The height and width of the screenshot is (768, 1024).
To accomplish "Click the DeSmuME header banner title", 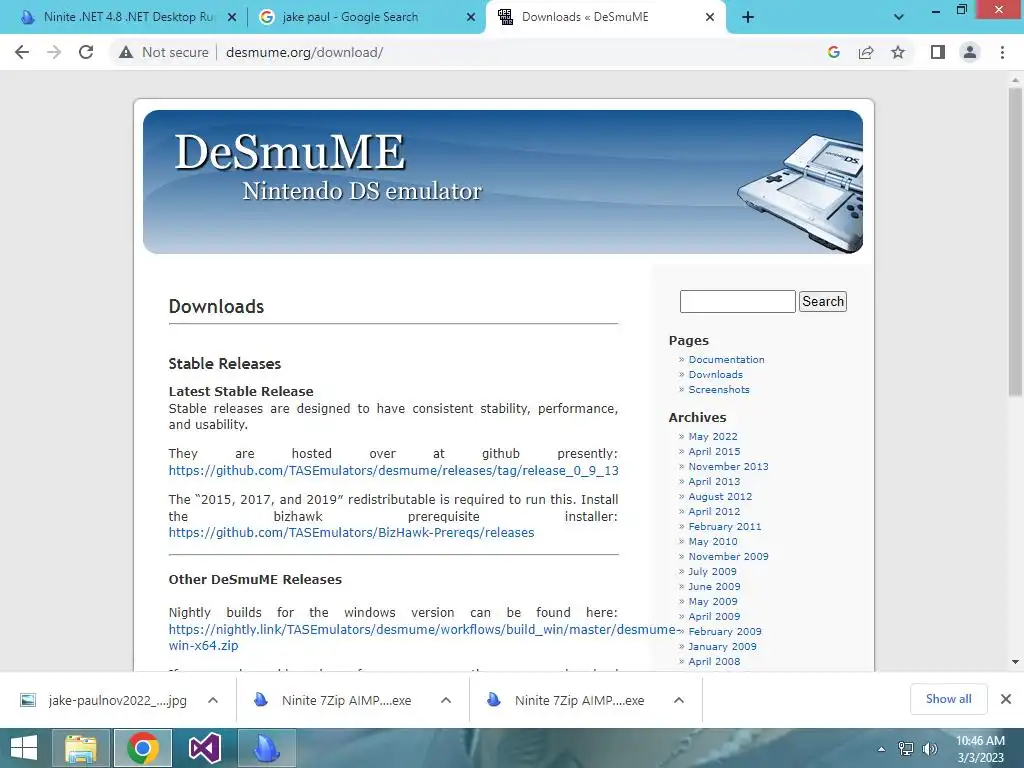I will [290, 152].
